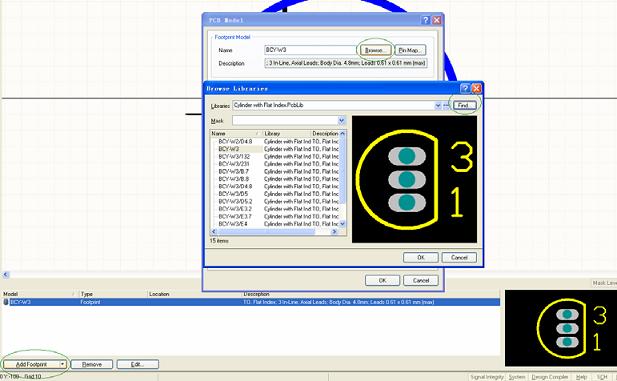Open the Pin Map dialog
617x381 pixels.
pos(410,50)
